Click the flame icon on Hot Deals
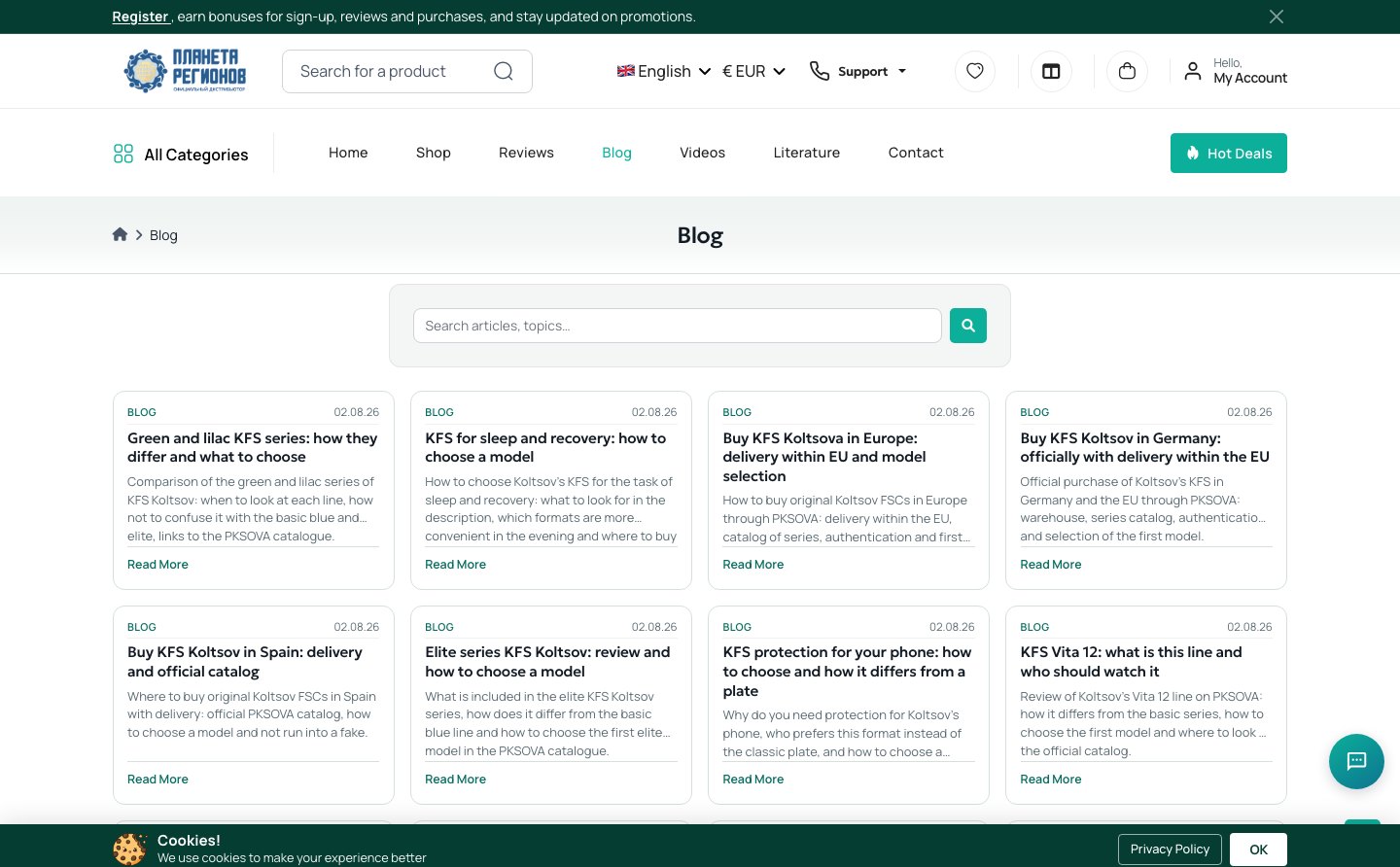This screenshot has height=867, width=1400. click(x=1193, y=153)
